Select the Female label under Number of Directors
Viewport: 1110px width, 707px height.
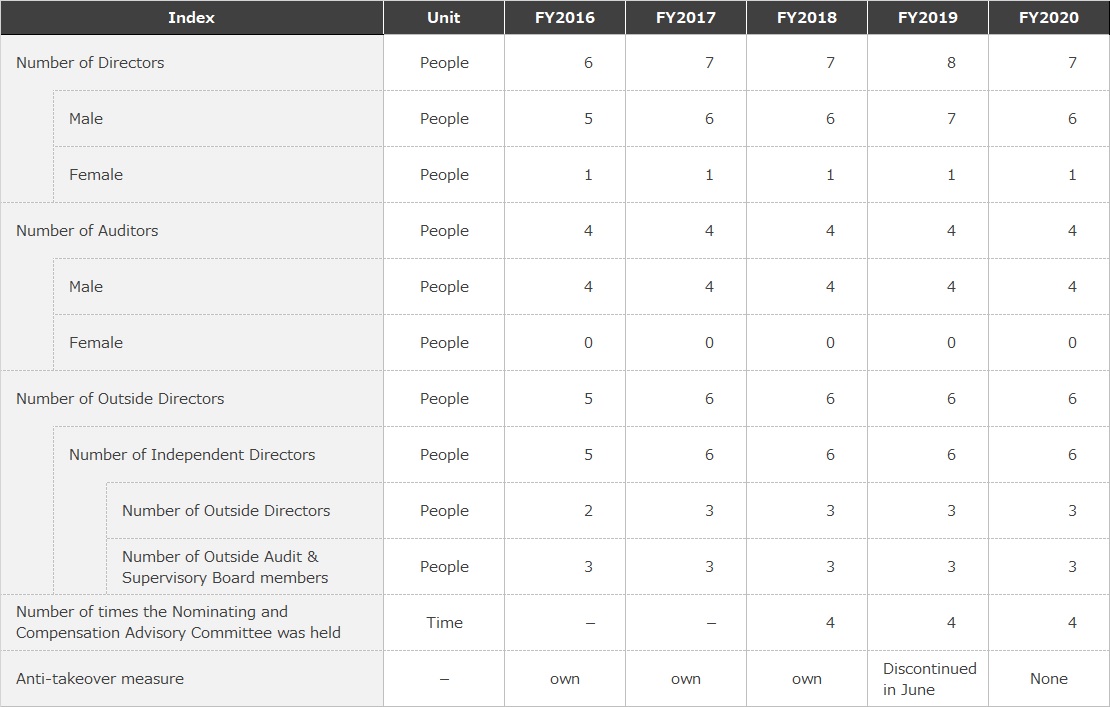pos(96,175)
